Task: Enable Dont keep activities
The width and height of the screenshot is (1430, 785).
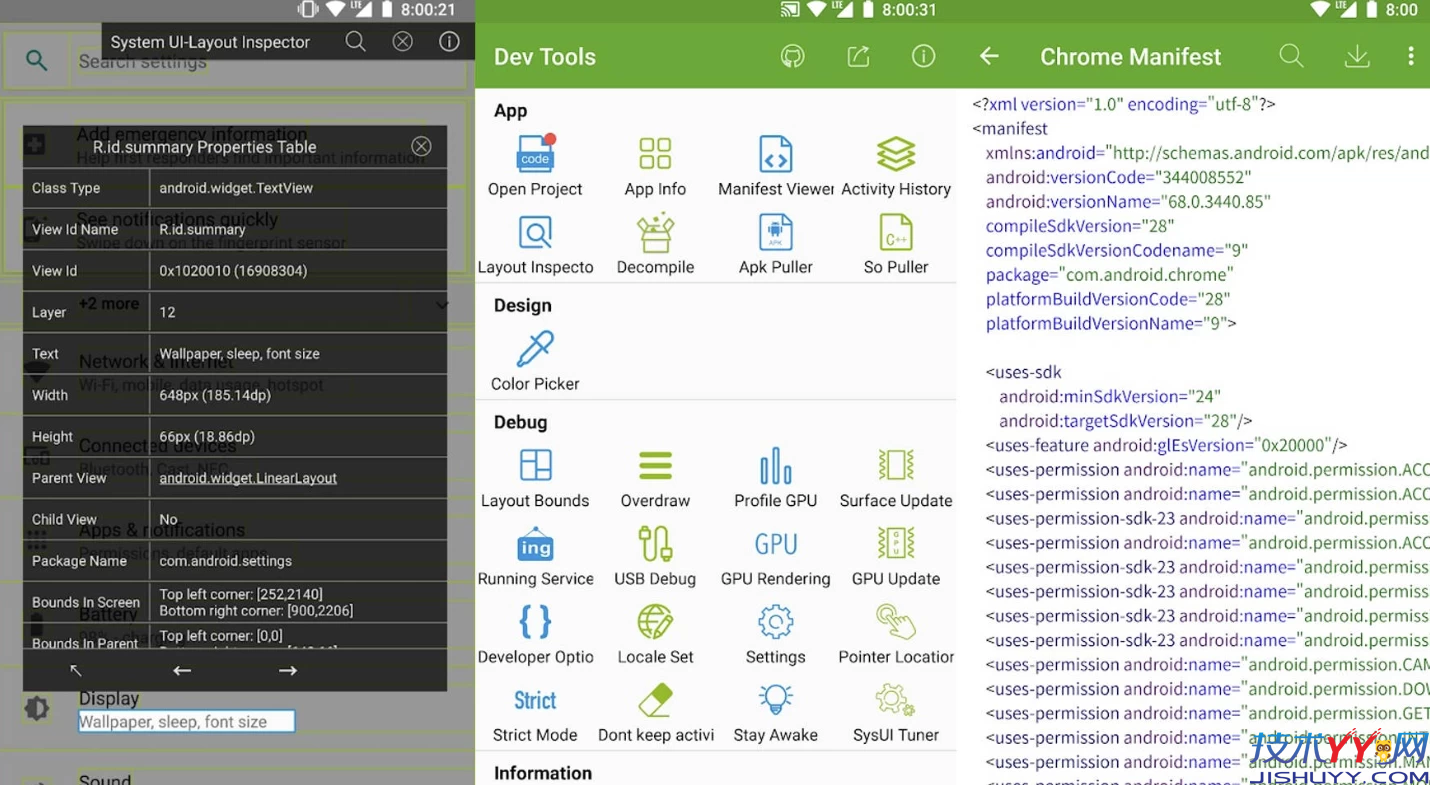Action: pyautogui.click(x=655, y=710)
